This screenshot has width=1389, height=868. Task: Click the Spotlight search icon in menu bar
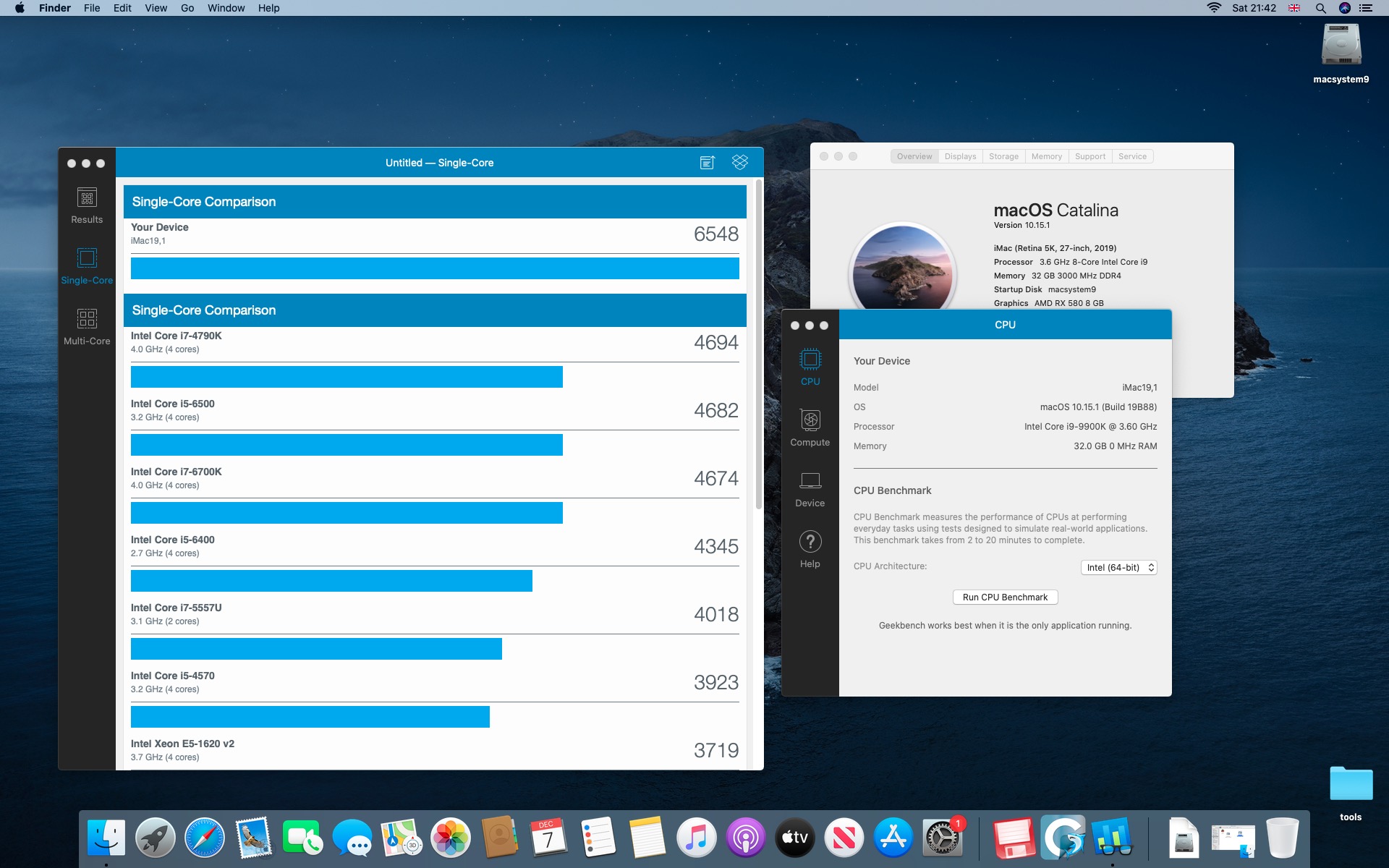pyautogui.click(x=1320, y=8)
